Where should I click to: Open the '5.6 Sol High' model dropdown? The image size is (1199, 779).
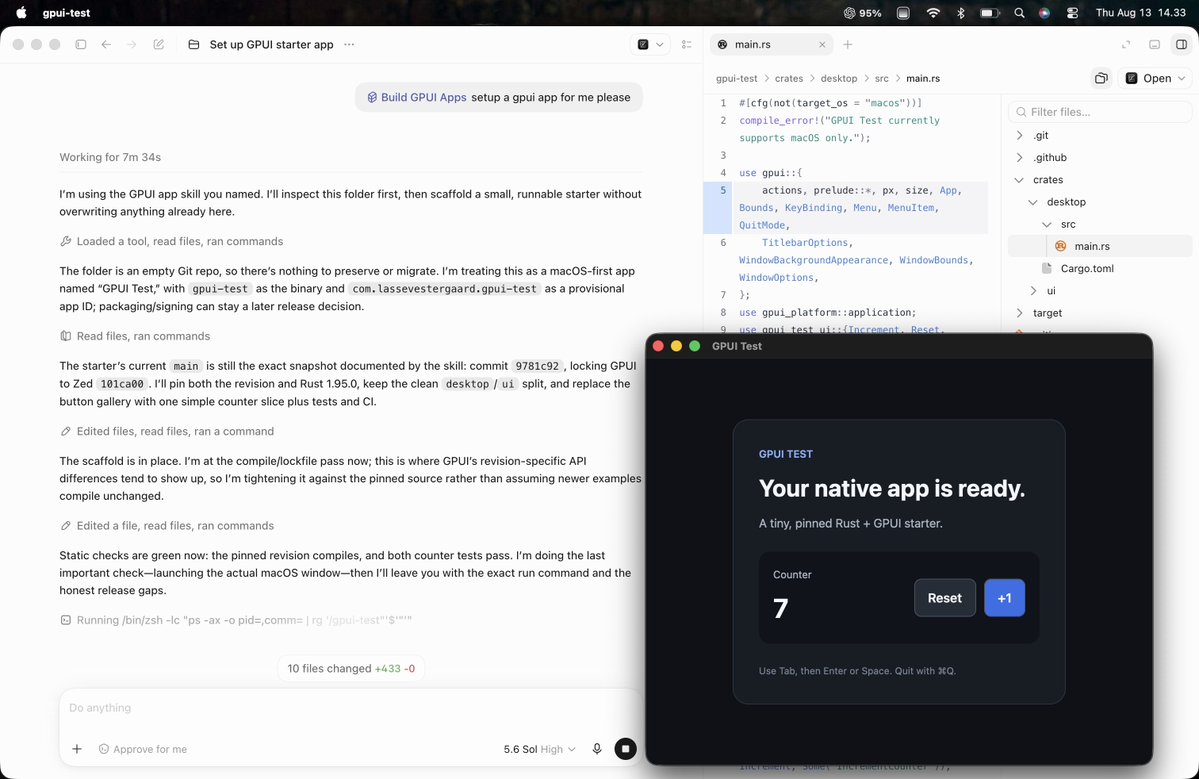coord(539,749)
